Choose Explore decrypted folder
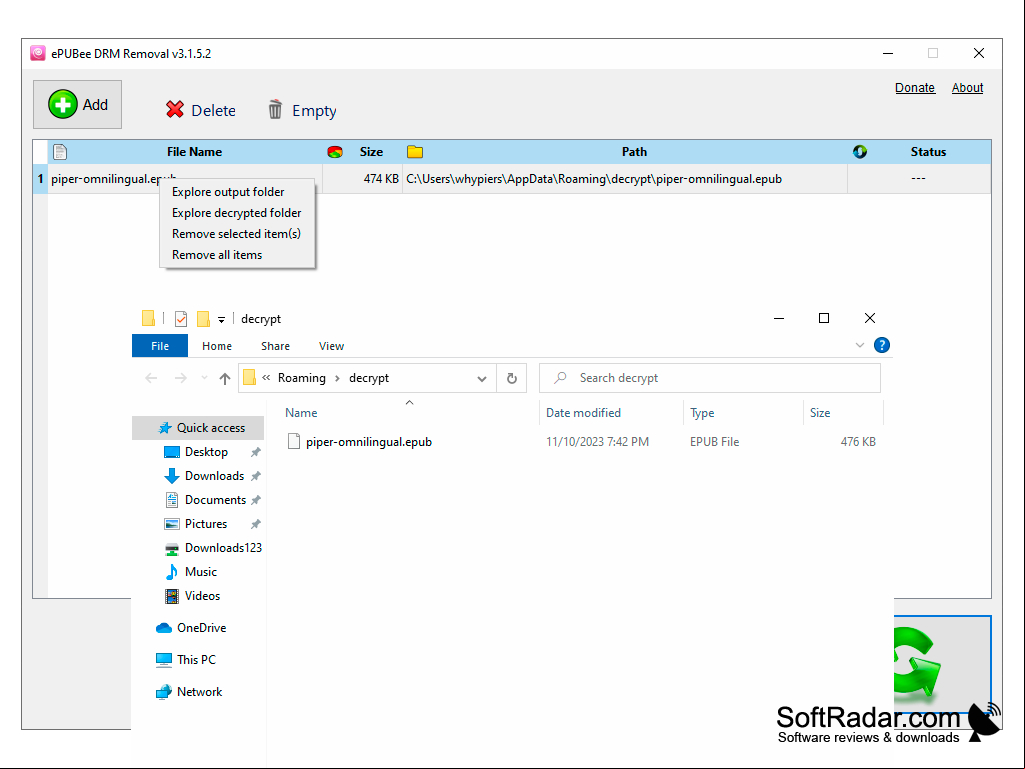This screenshot has height=769, width=1025. tap(237, 213)
